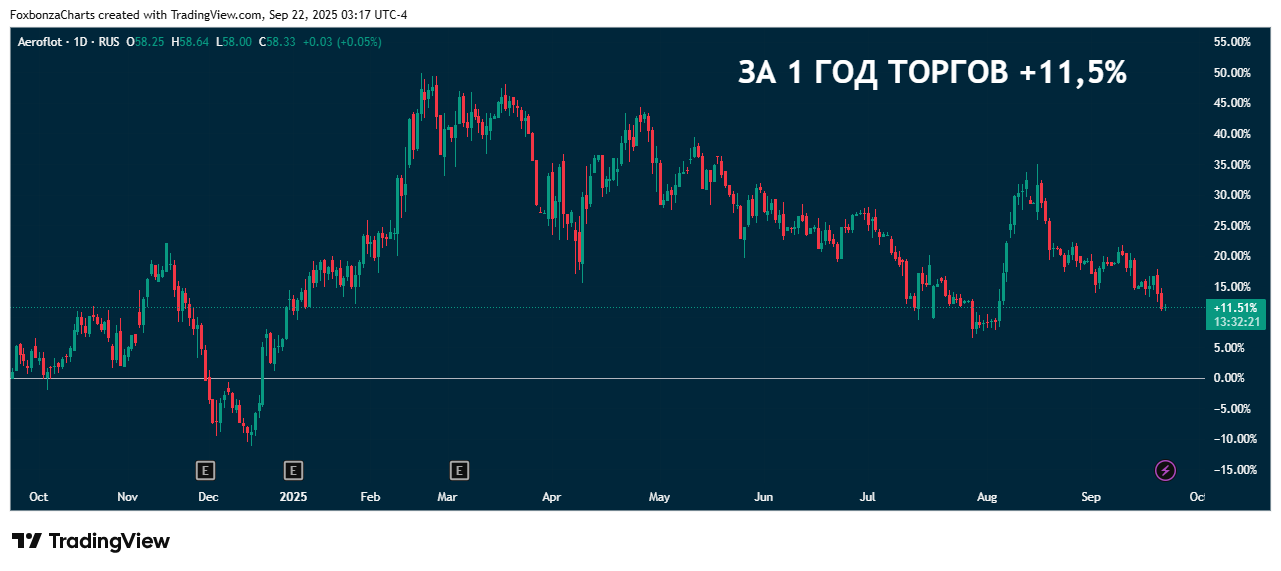Click the earnings marker near Mar
This screenshot has height=571, width=1281.
pos(460,469)
